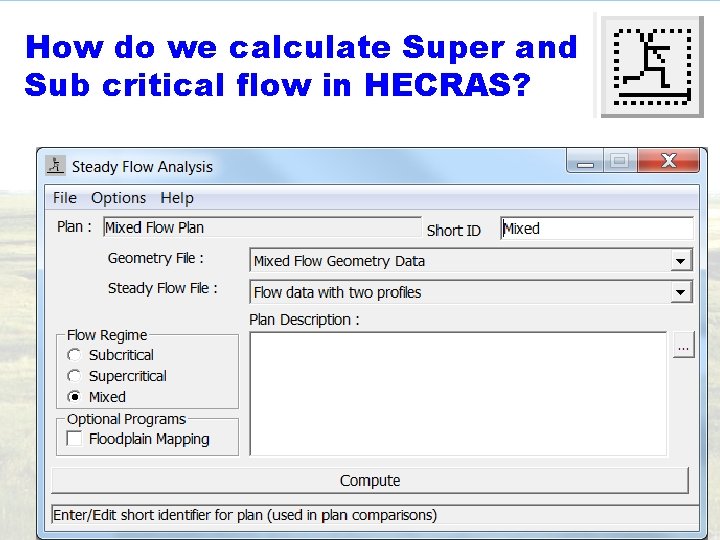Open the Help menu

(177, 198)
